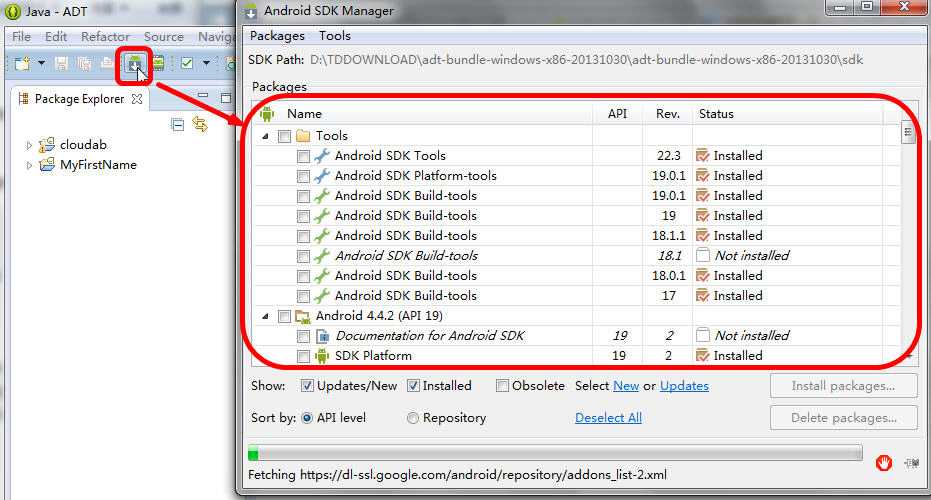
Task: Select the Package Explorer tab
Action: click(80, 99)
